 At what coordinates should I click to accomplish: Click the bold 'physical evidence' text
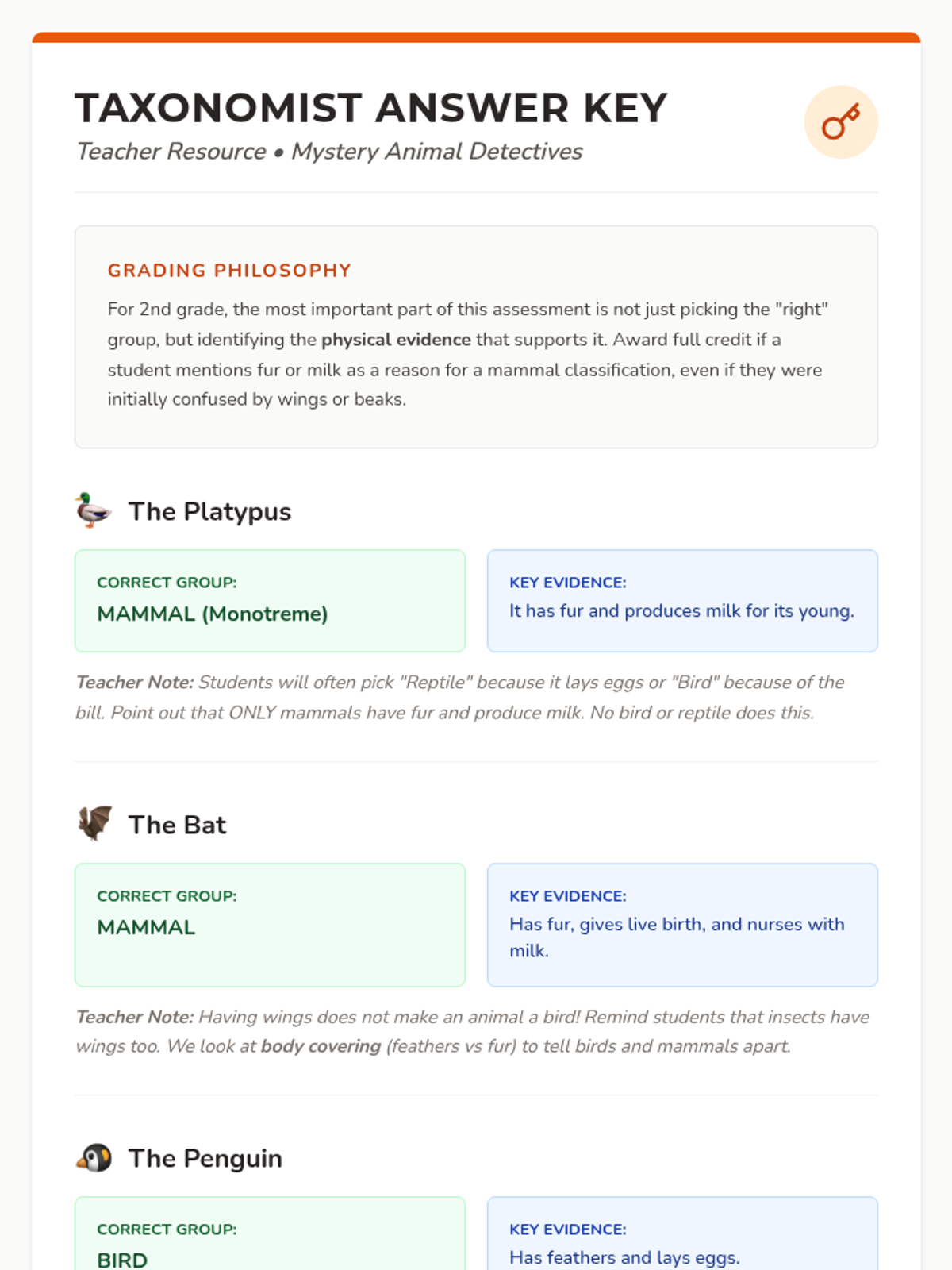[396, 340]
